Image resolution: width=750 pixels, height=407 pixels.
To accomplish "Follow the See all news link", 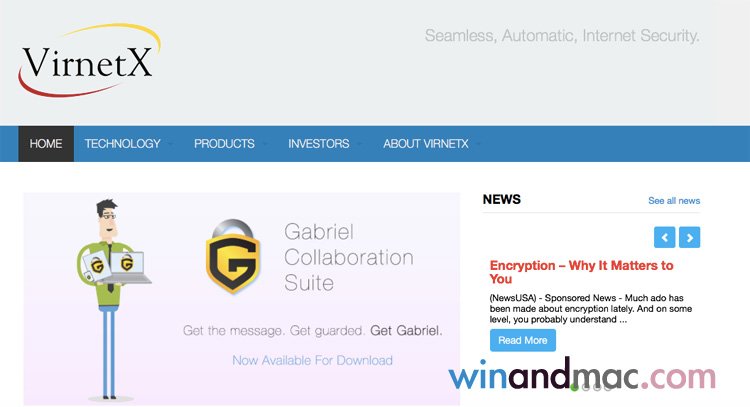I will pyautogui.click(x=674, y=201).
